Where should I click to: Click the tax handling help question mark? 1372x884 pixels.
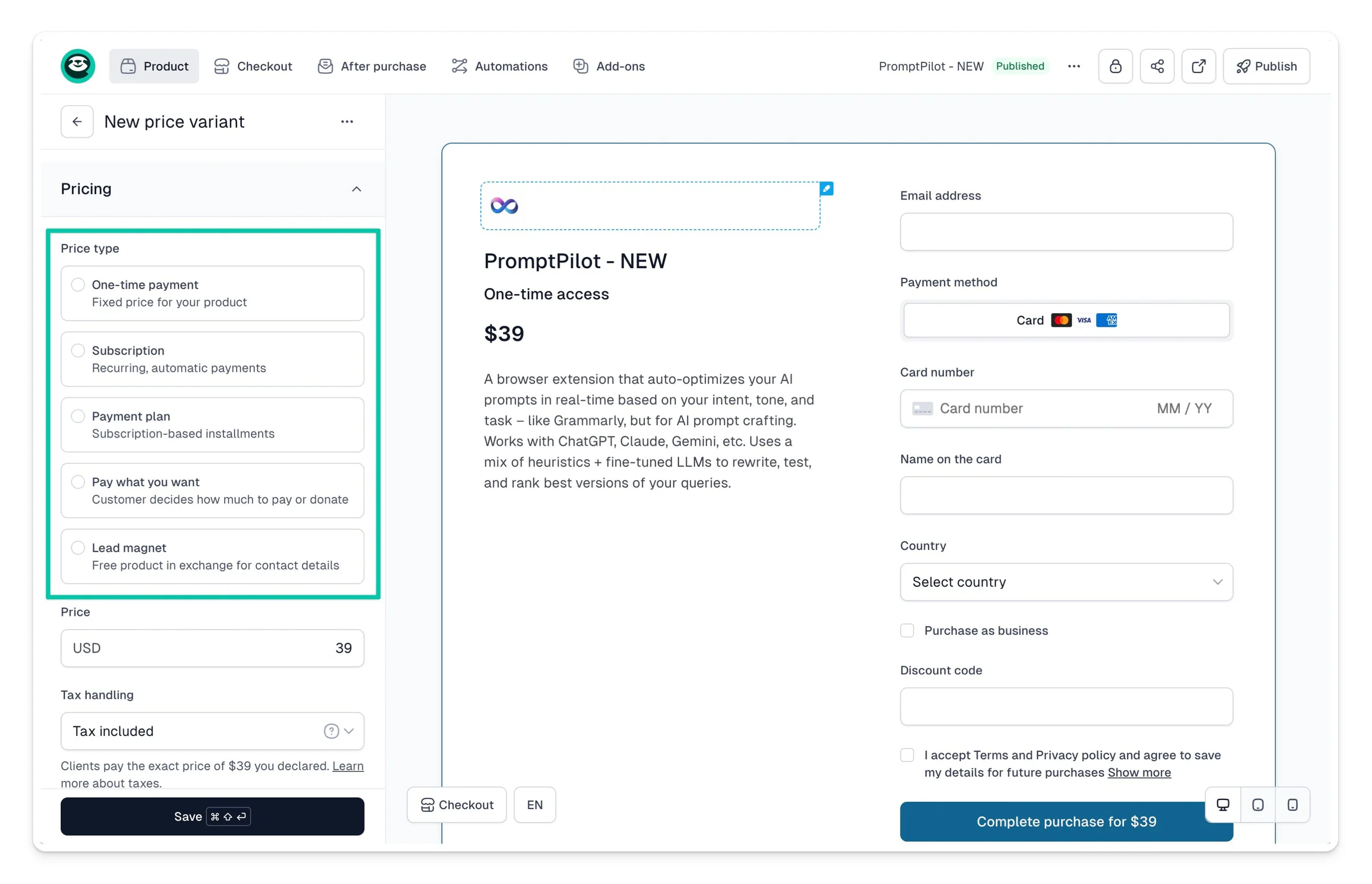point(332,731)
